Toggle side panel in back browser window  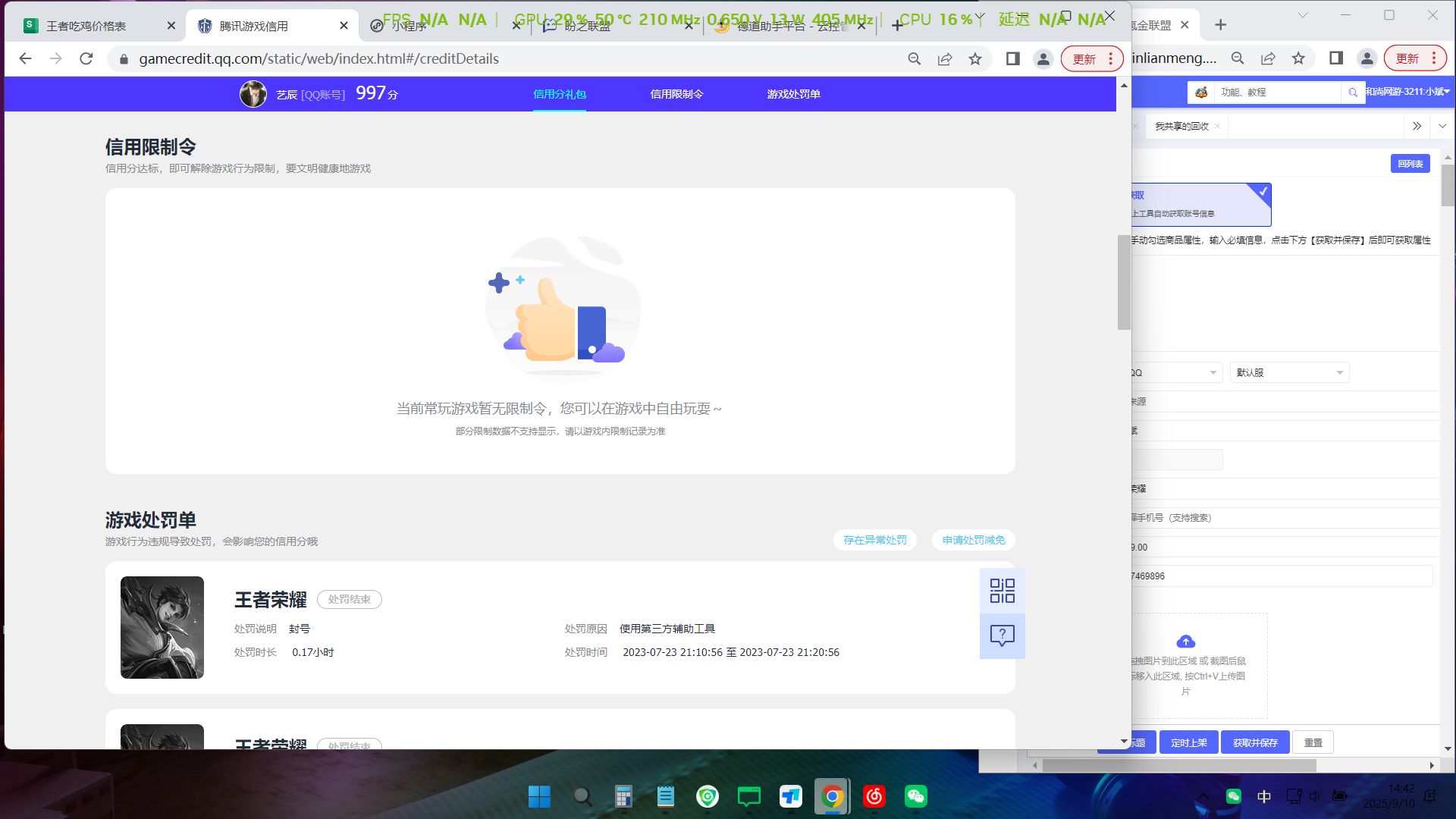(x=1336, y=58)
